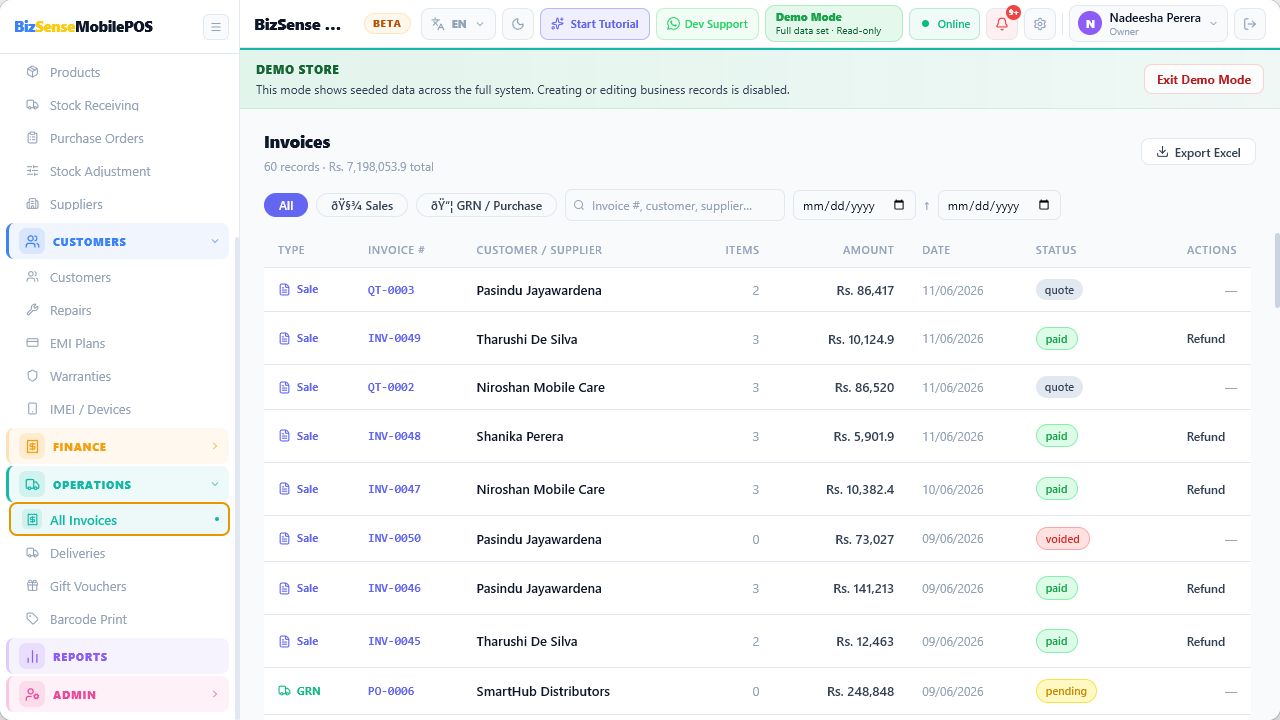Open calendar picker icon of start date
Viewport: 1280px width, 720px height.
tap(899, 205)
